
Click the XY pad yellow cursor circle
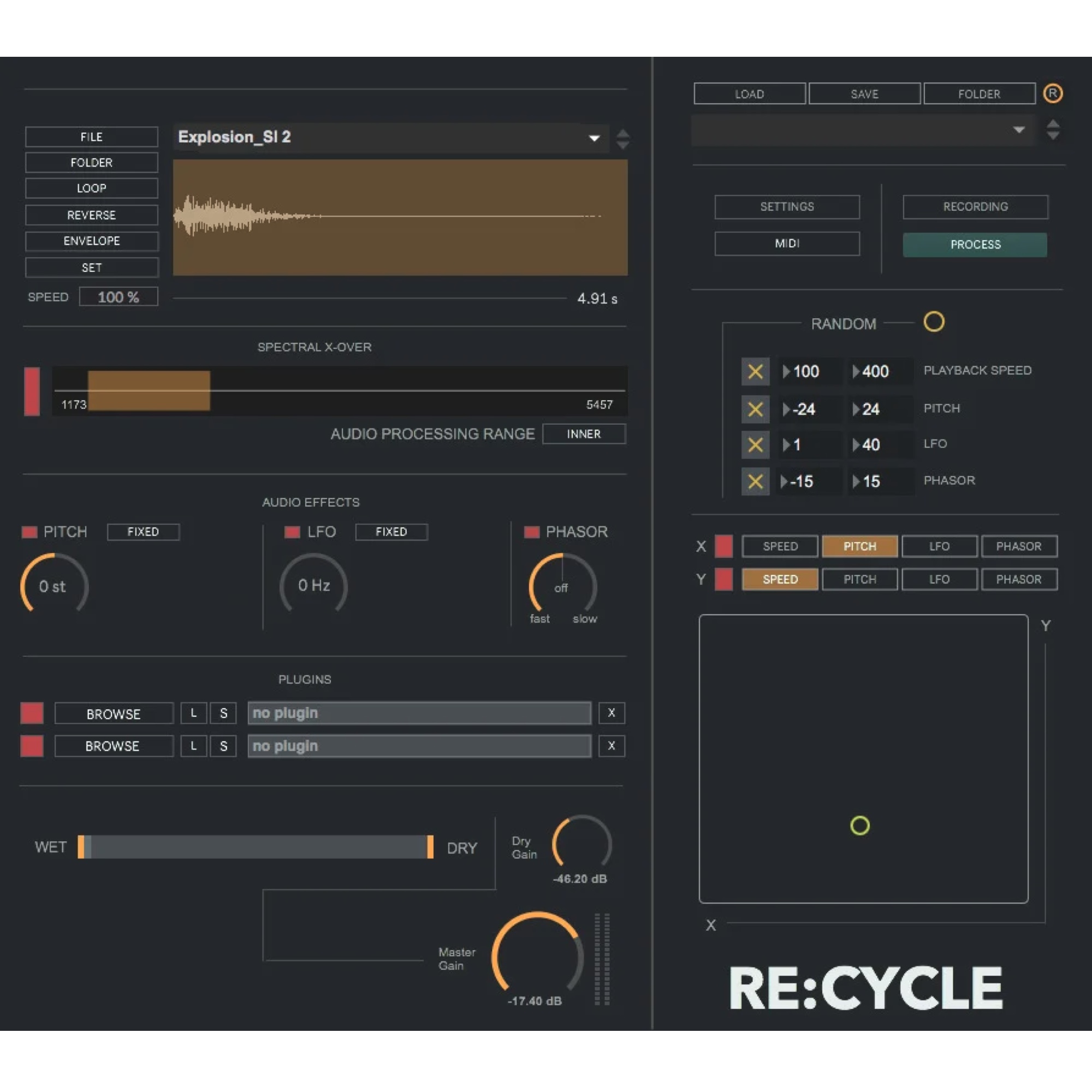860,826
